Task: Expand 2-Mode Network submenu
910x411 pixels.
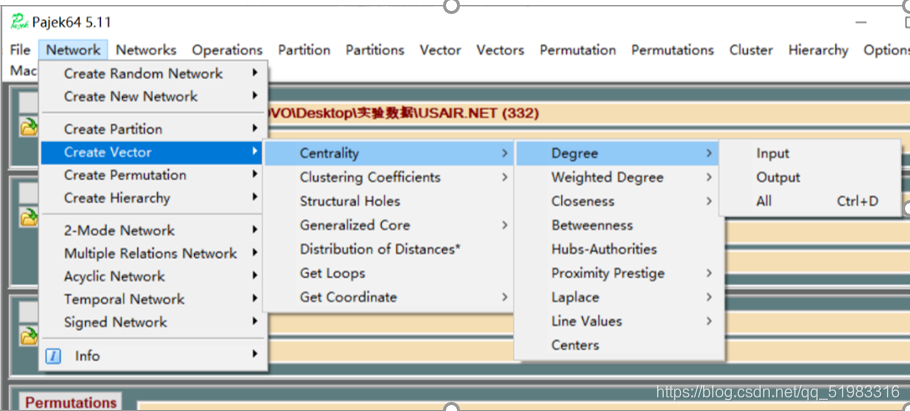Action: pos(154,230)
